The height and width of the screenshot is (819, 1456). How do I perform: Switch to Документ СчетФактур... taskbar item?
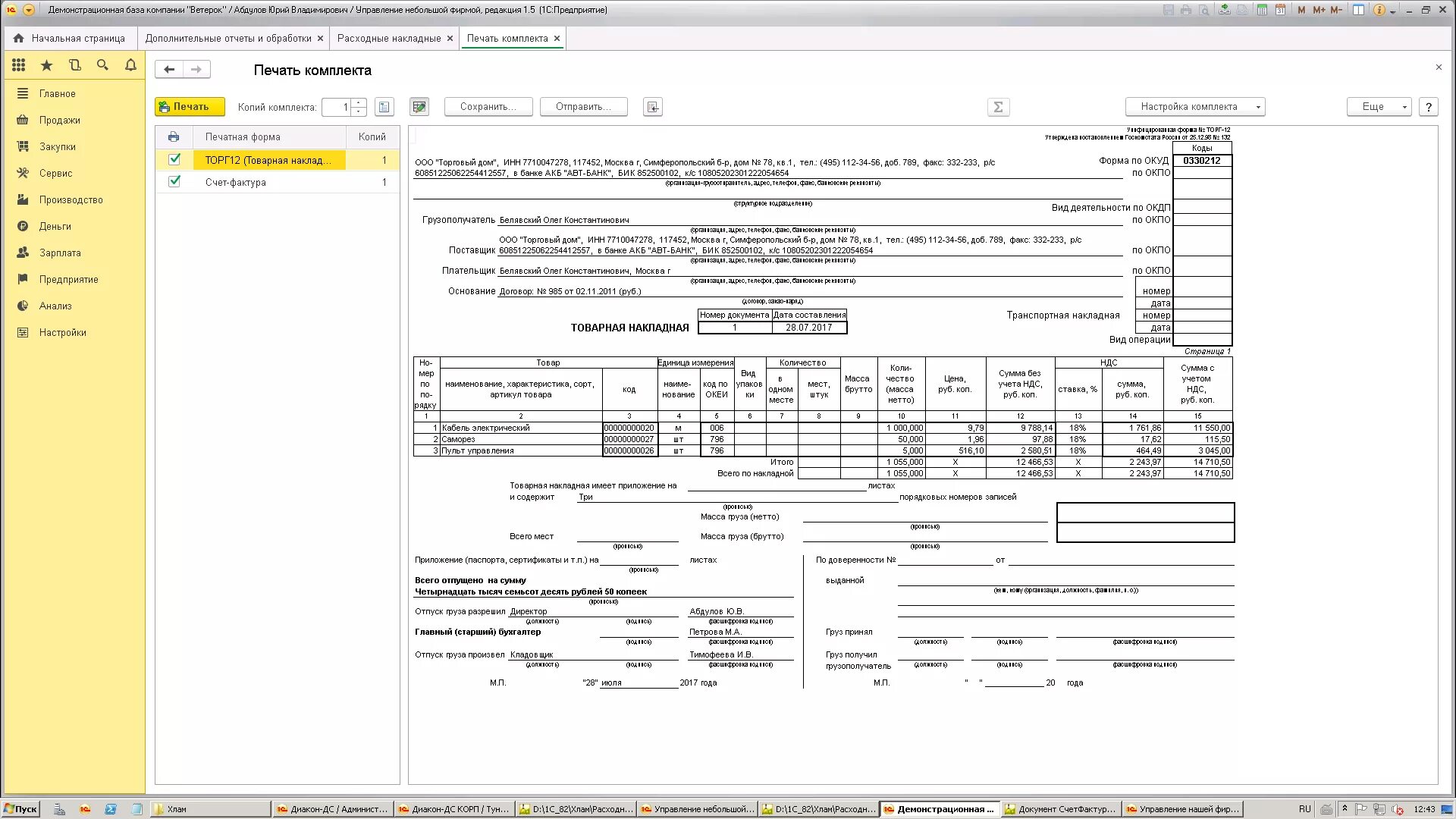[x=1060, y=809]
